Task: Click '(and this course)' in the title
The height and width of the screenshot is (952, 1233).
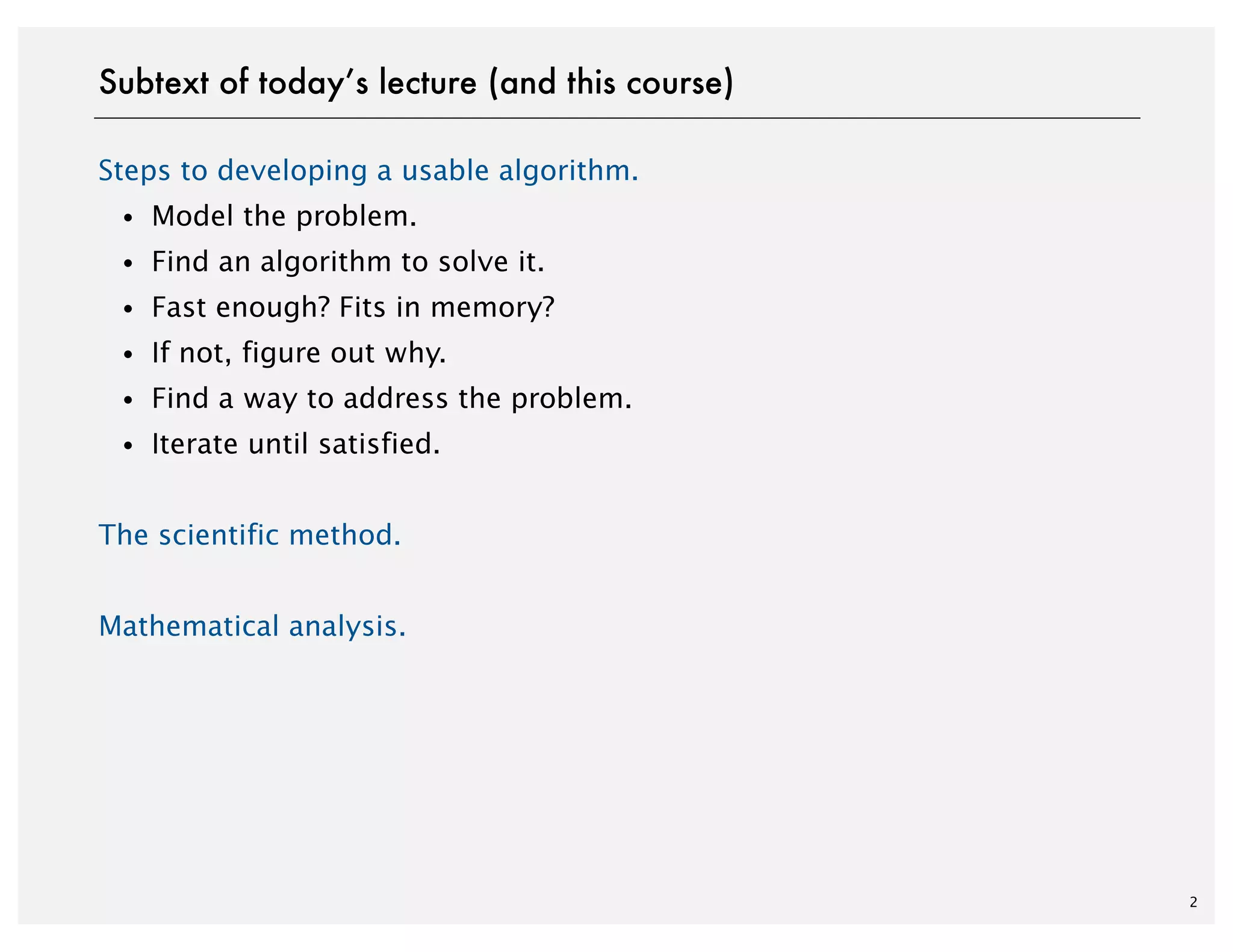Action: tap(611, 82)
